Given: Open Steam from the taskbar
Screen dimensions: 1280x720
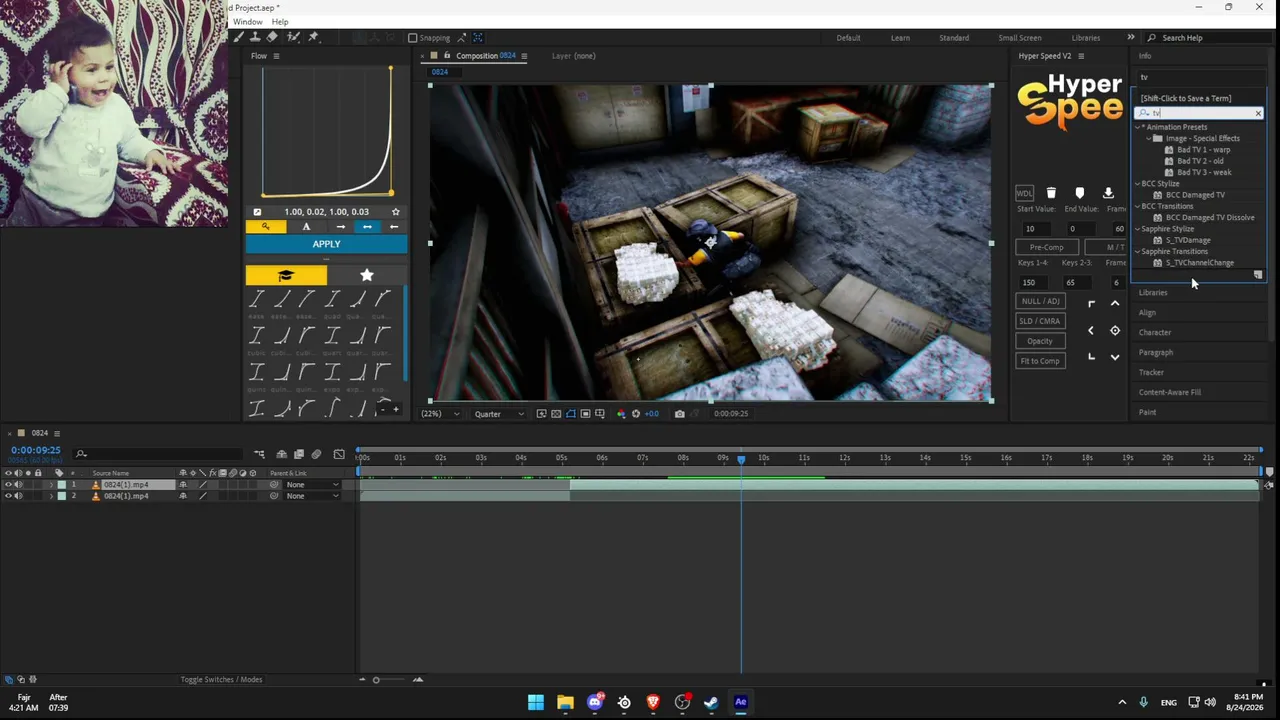Looking at the screenshot, I should point(711,702).
